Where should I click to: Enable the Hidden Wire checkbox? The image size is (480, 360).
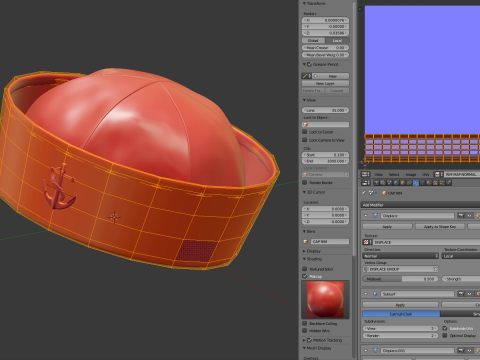305,331
